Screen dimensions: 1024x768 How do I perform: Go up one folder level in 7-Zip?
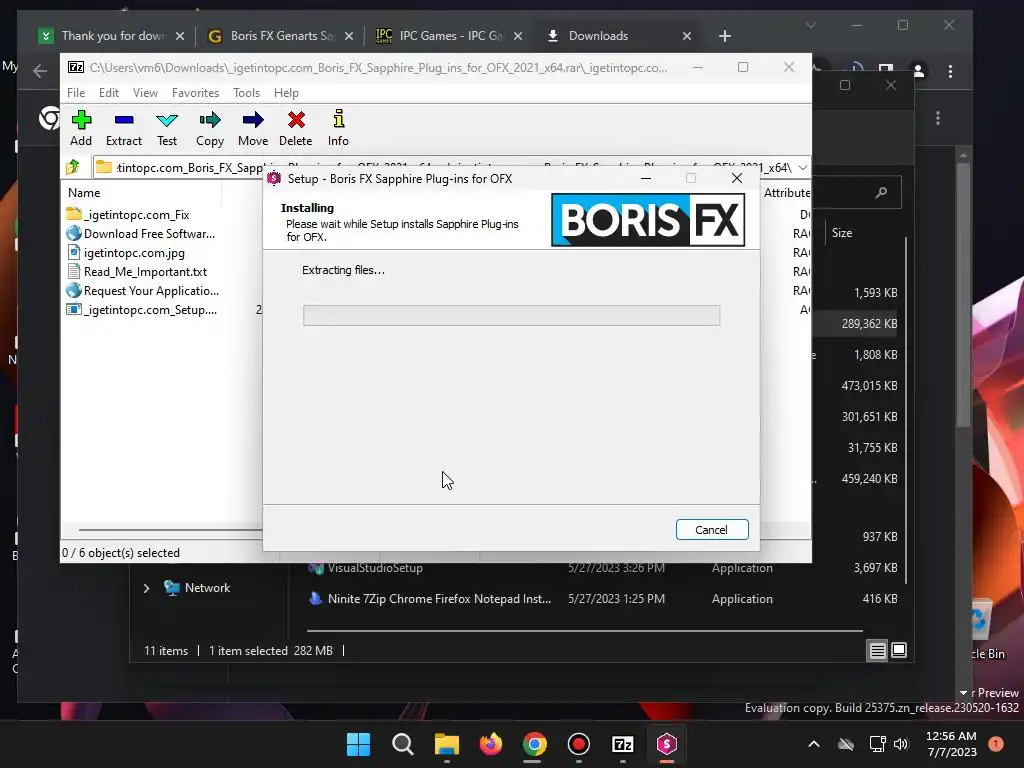tap(73, 167)
